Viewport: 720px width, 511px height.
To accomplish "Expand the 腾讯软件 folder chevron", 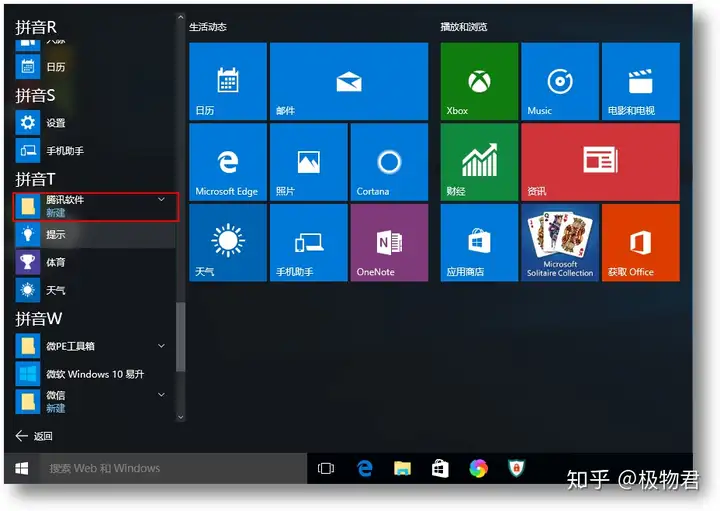I will [161, 199].
